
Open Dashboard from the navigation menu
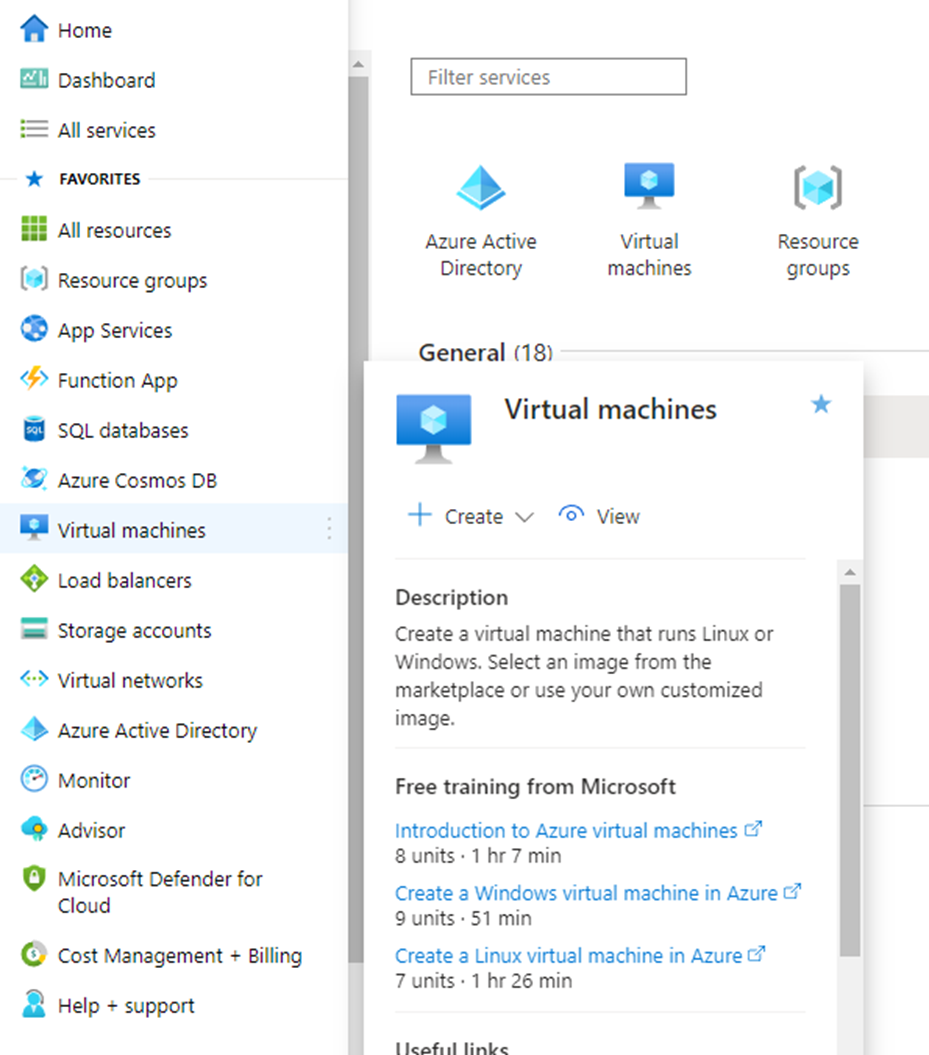[x=105, y=80]
